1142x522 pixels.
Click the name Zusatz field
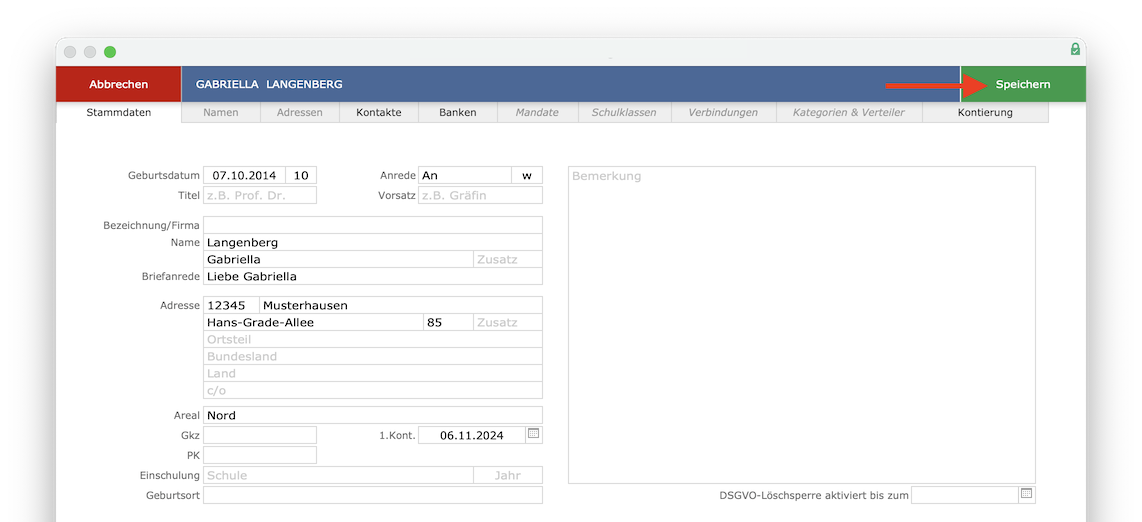coord(508,259)
